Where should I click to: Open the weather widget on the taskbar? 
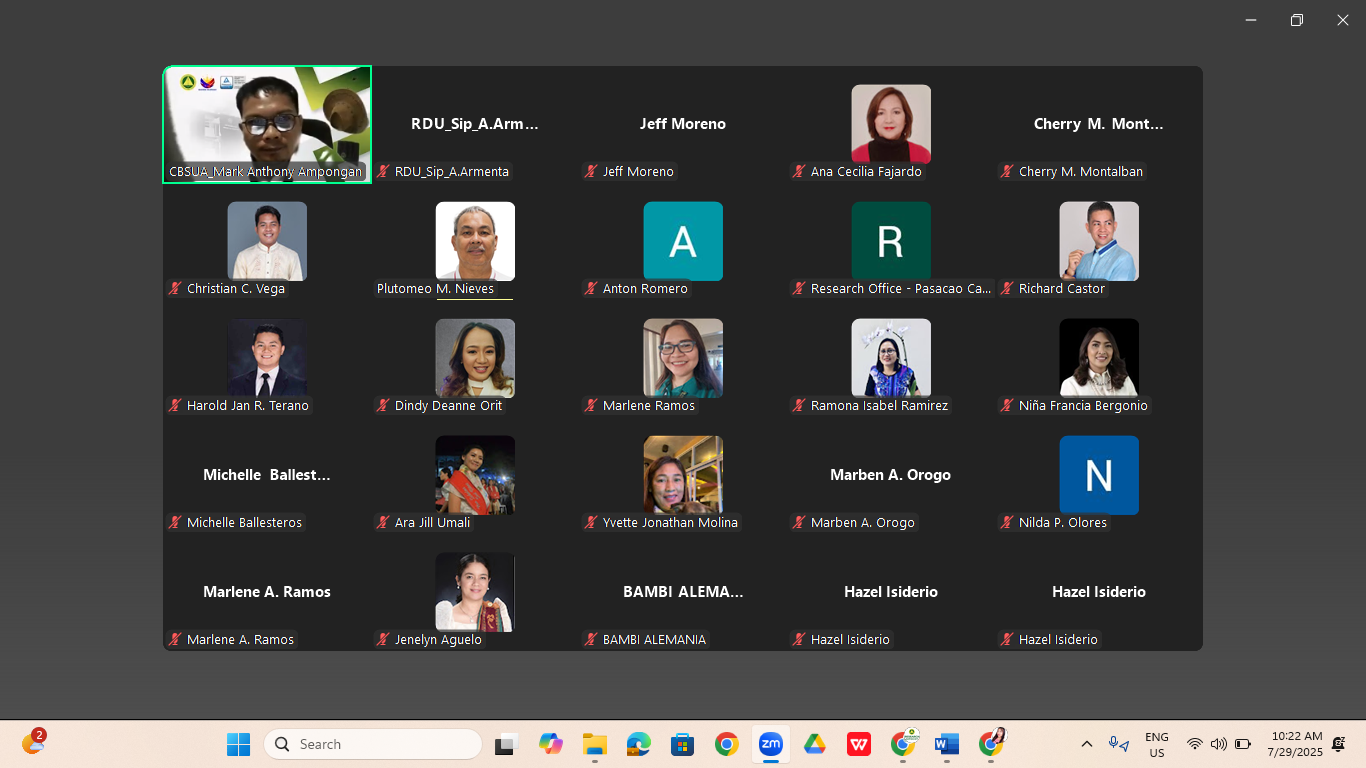pos(34,743)
